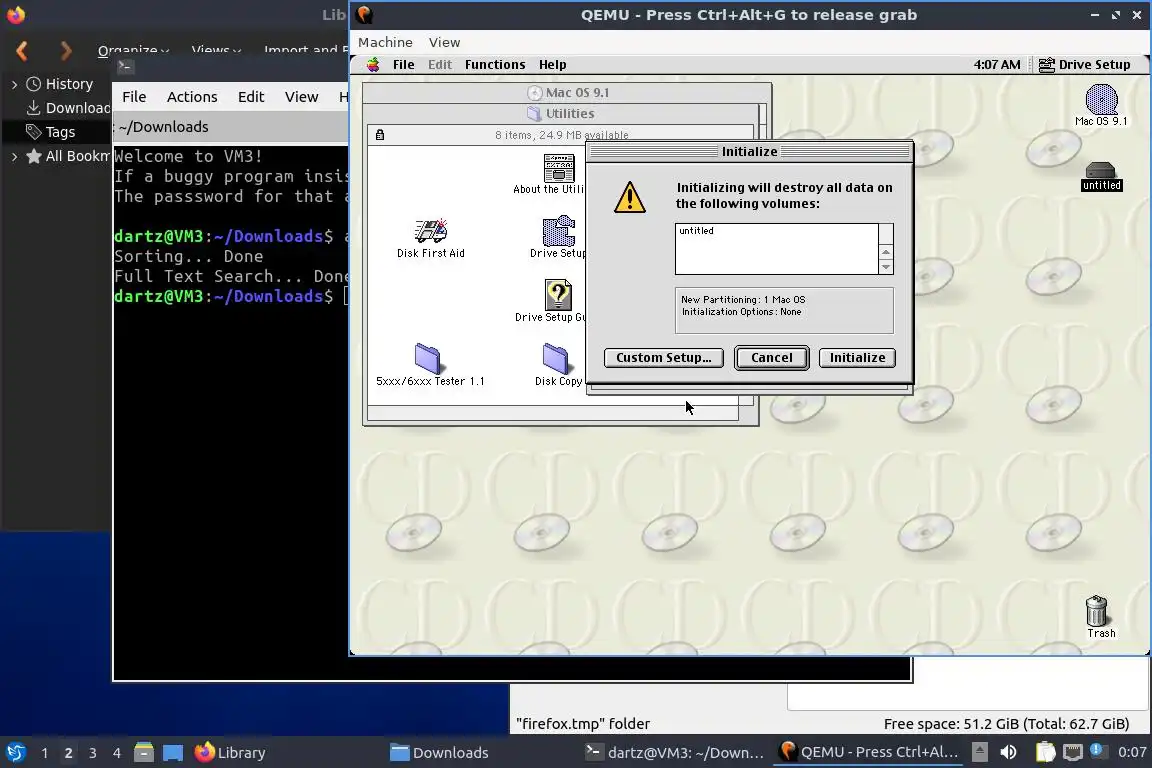Click the 4:07 AM clock in Mac menu bar
The width and height of the screenshot is (1152, 768).
point(996,65)
